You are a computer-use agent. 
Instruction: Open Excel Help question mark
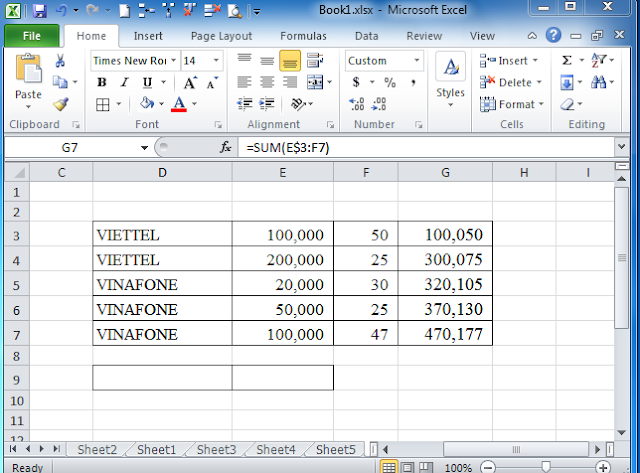point(553,36)
